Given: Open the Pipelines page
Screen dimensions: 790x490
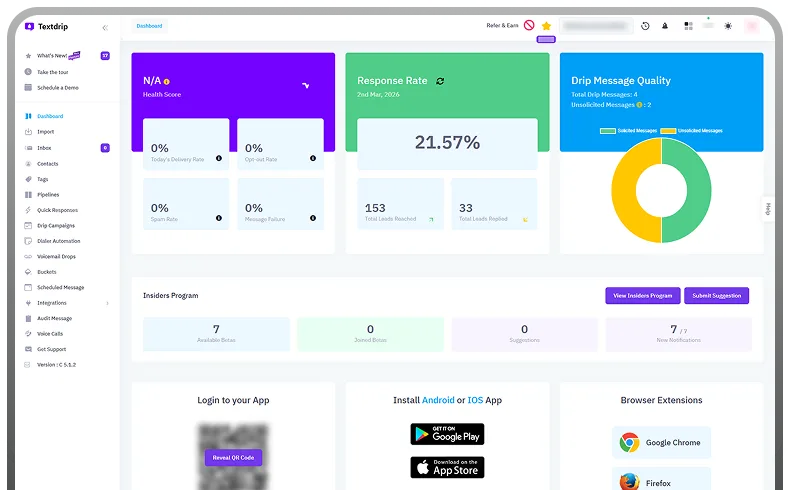Looking at the screenshot, I should coord(48,195).
